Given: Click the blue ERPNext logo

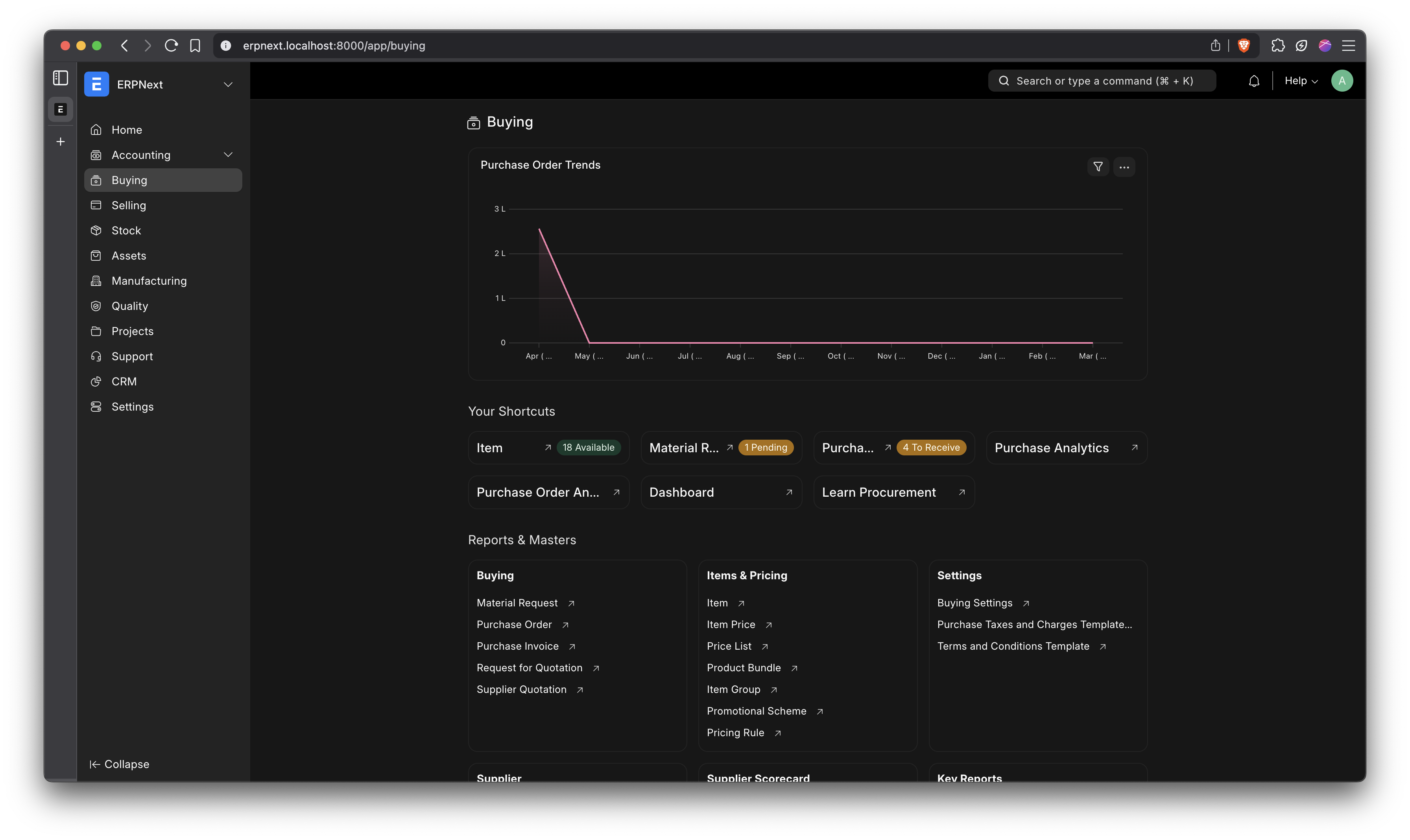Looking at the screenshot, I should [96, 84].
